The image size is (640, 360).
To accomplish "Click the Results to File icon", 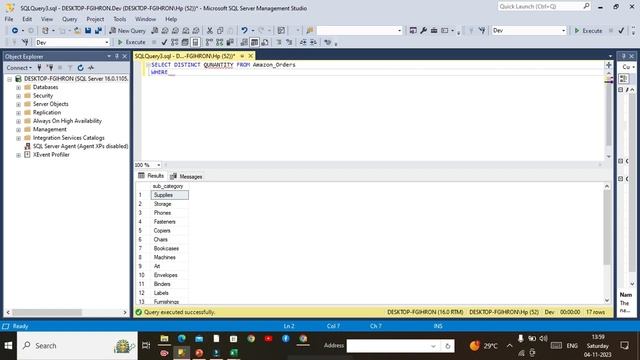I will click(265, 42).
